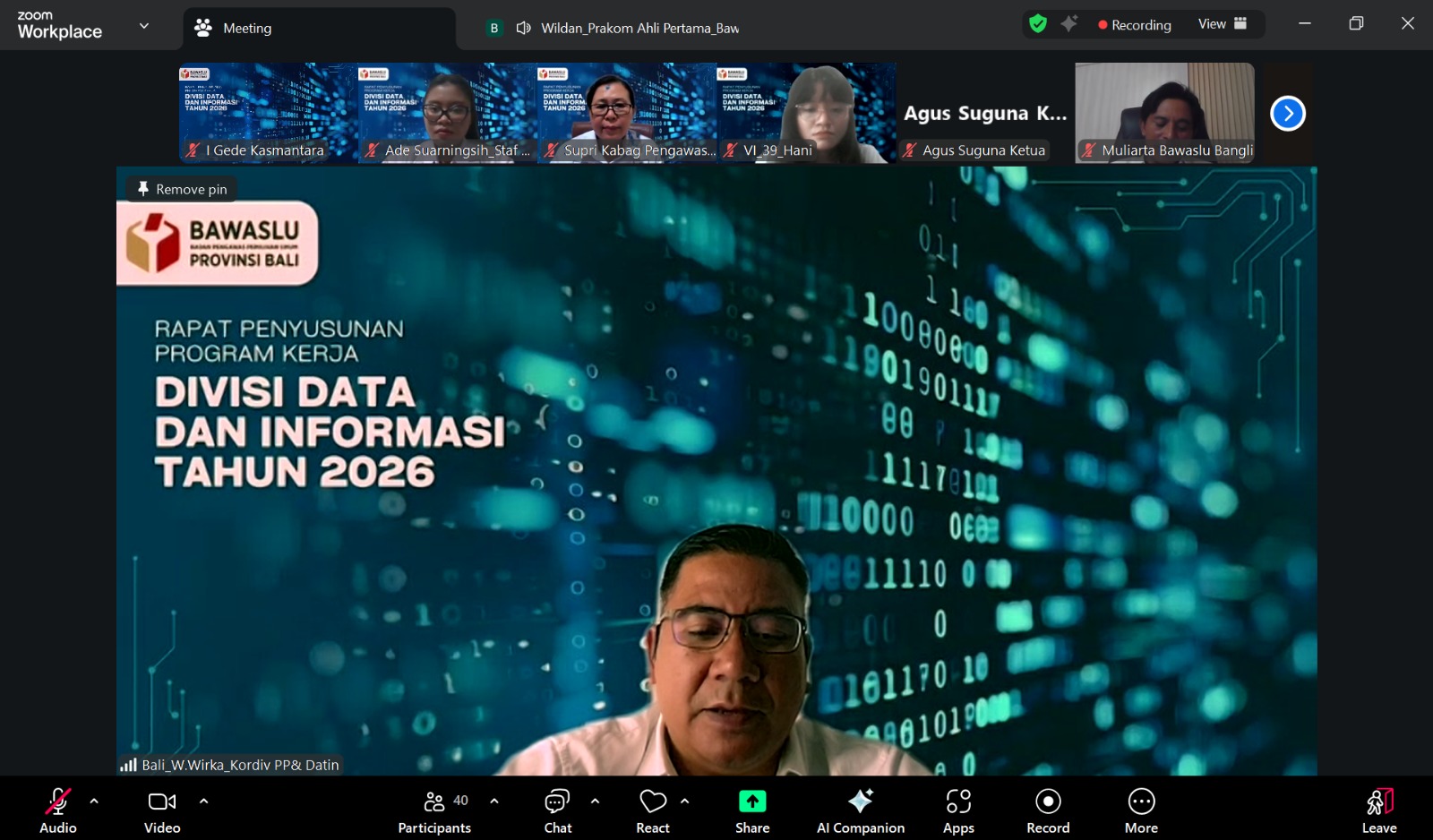
Task: Click the participant count 40
Action: click(460, 801)
